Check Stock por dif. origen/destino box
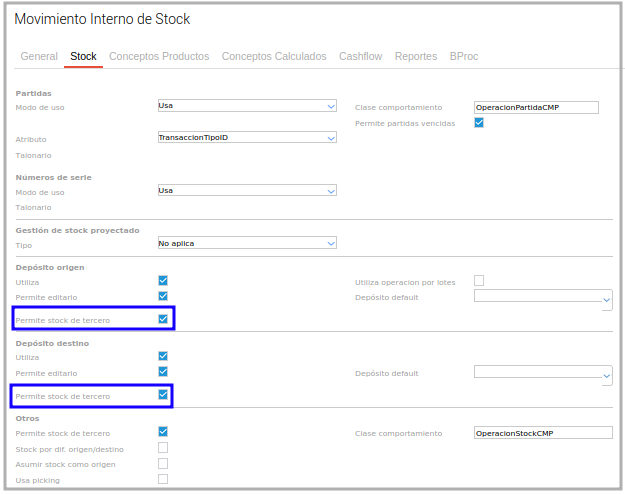Image resolution: width=625 pixels, height=495 pixels. point(163,448)
